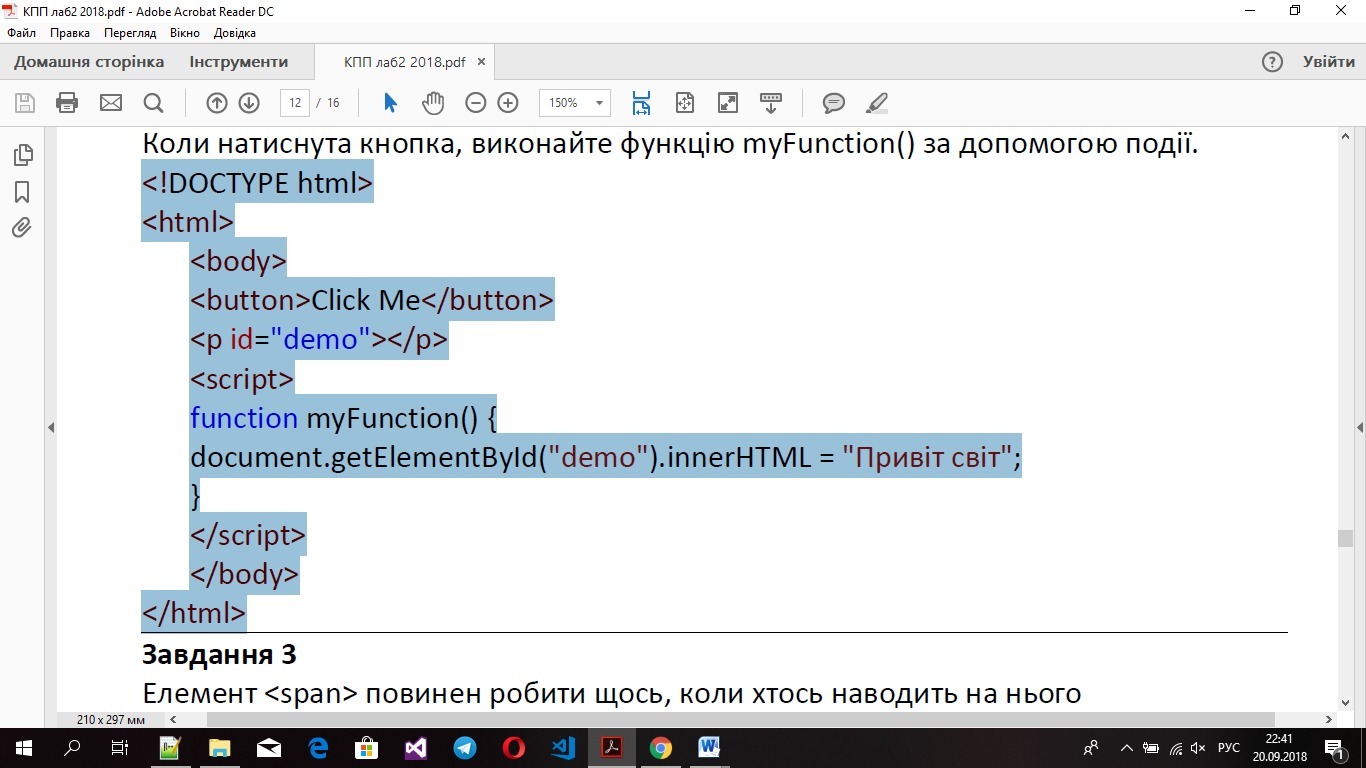
Task: Click the page number input field
Action: coord(295,103)
